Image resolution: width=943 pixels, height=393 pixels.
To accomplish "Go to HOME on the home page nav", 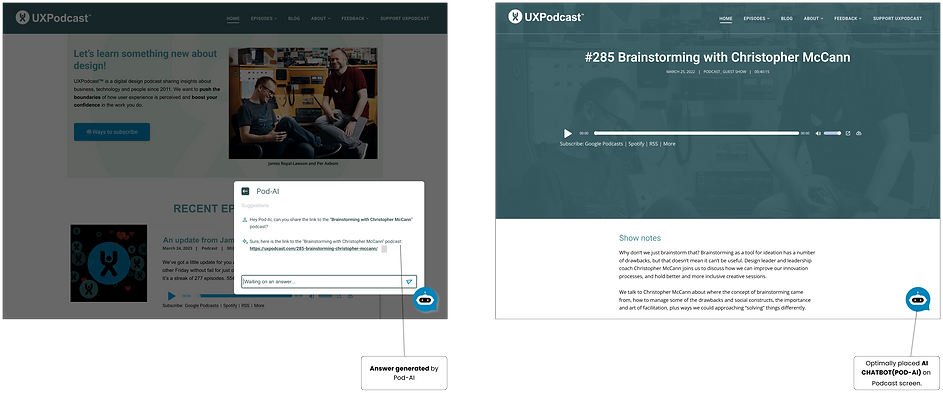I will (233, 19).
